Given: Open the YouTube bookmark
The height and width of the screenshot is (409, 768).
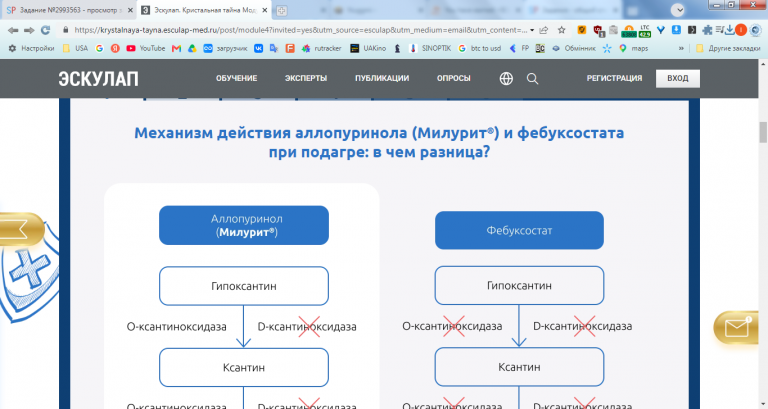Looking at the screenshot, I should pyautogui.click(x=146, y=48).
